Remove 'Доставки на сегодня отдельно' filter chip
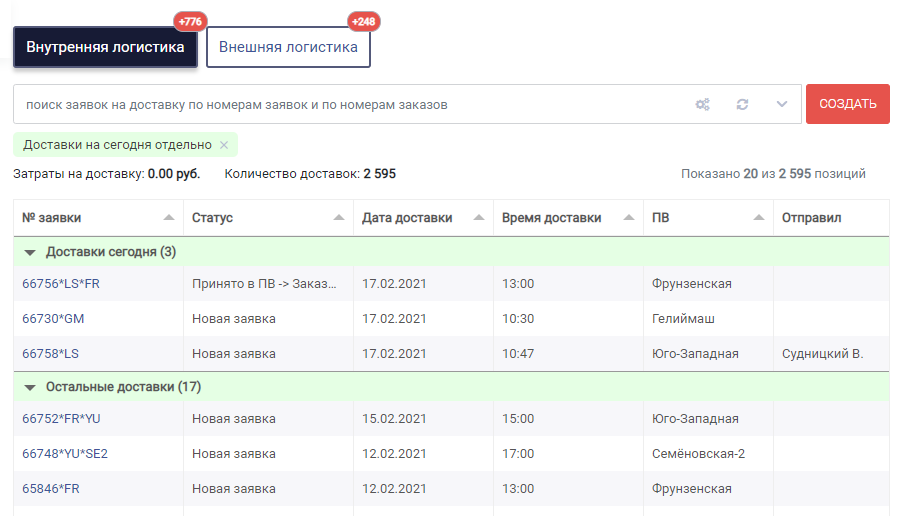 224,145
